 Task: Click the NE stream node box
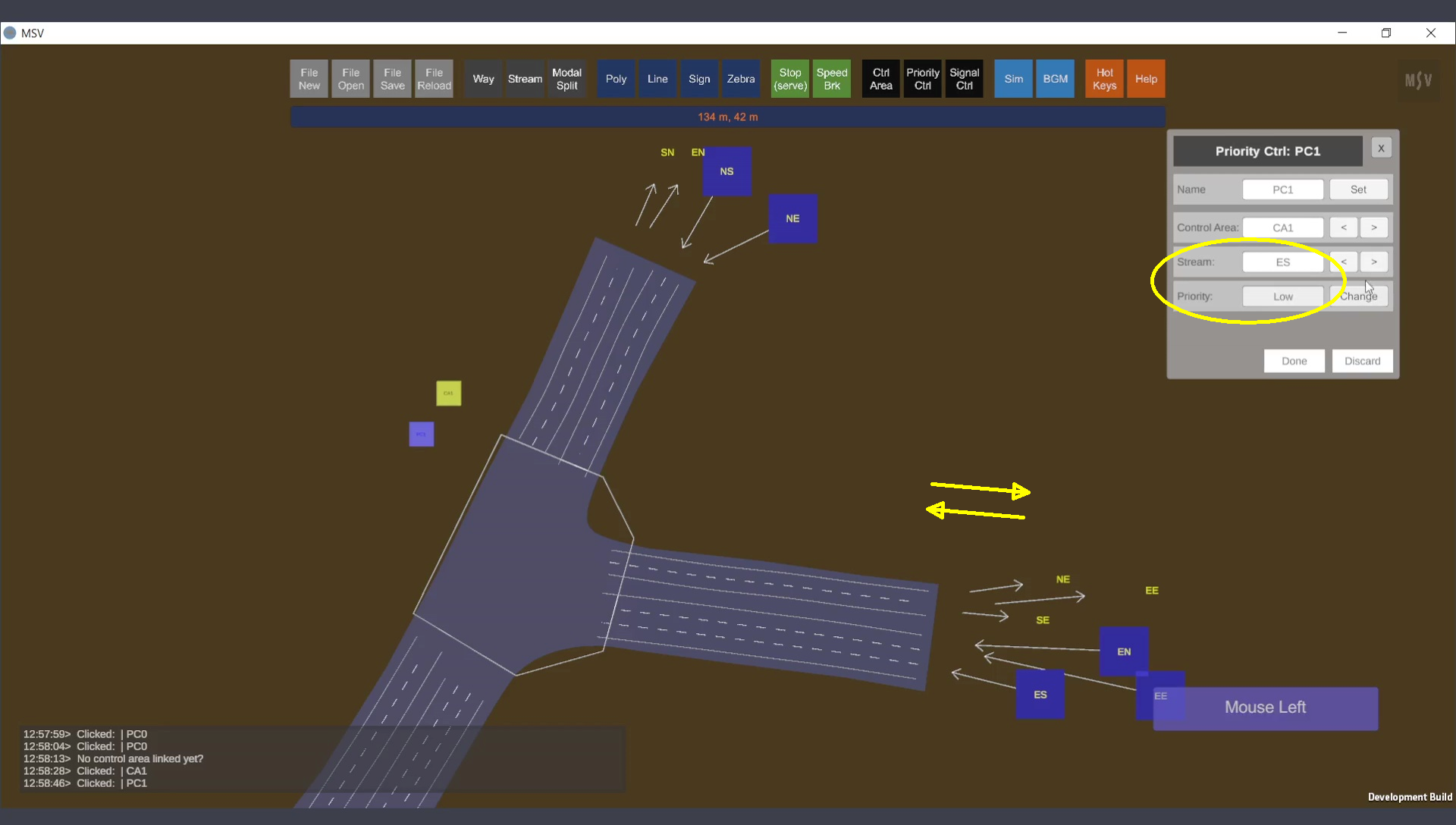point(792,218)
